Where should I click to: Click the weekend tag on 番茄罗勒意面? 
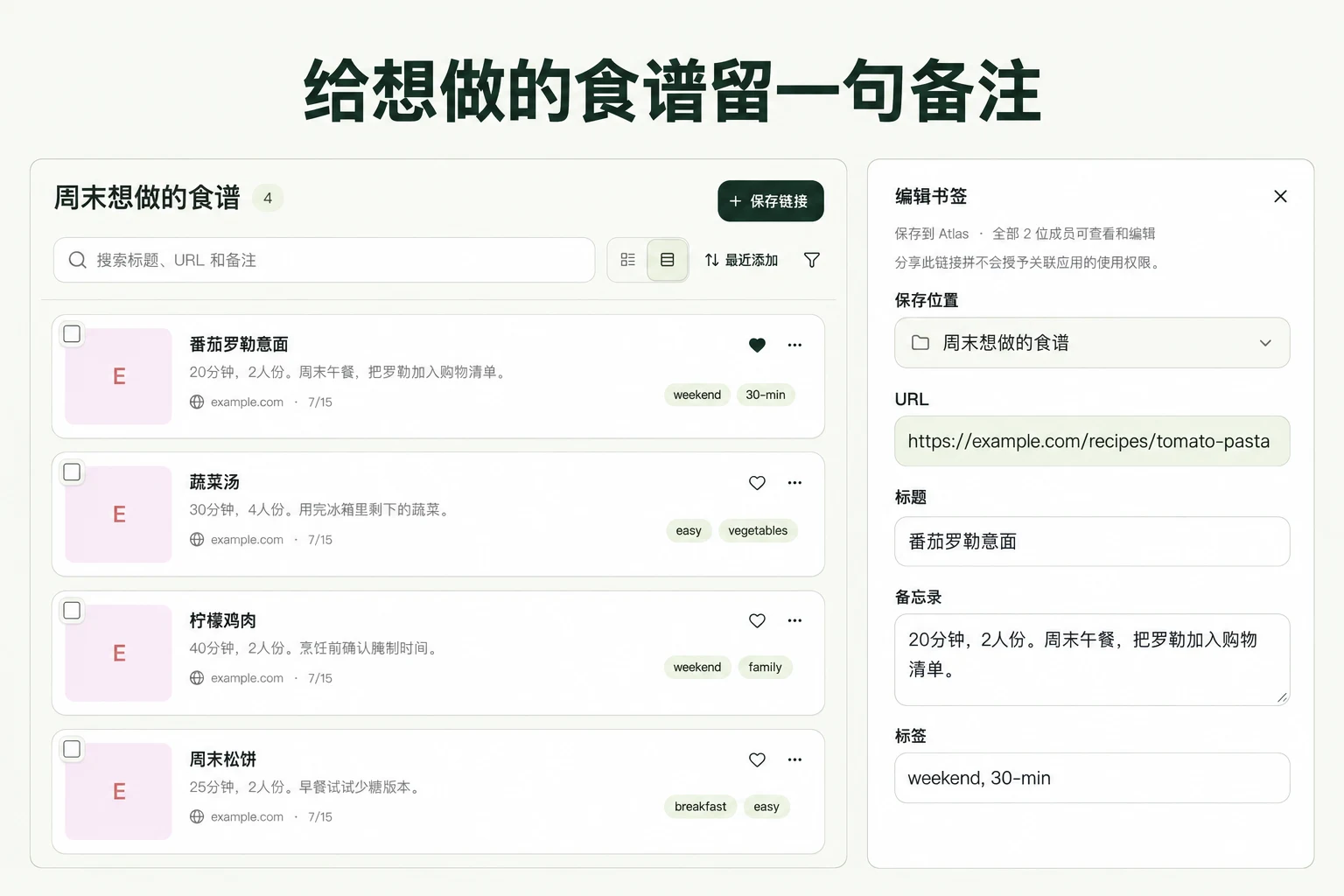(697, 395)
